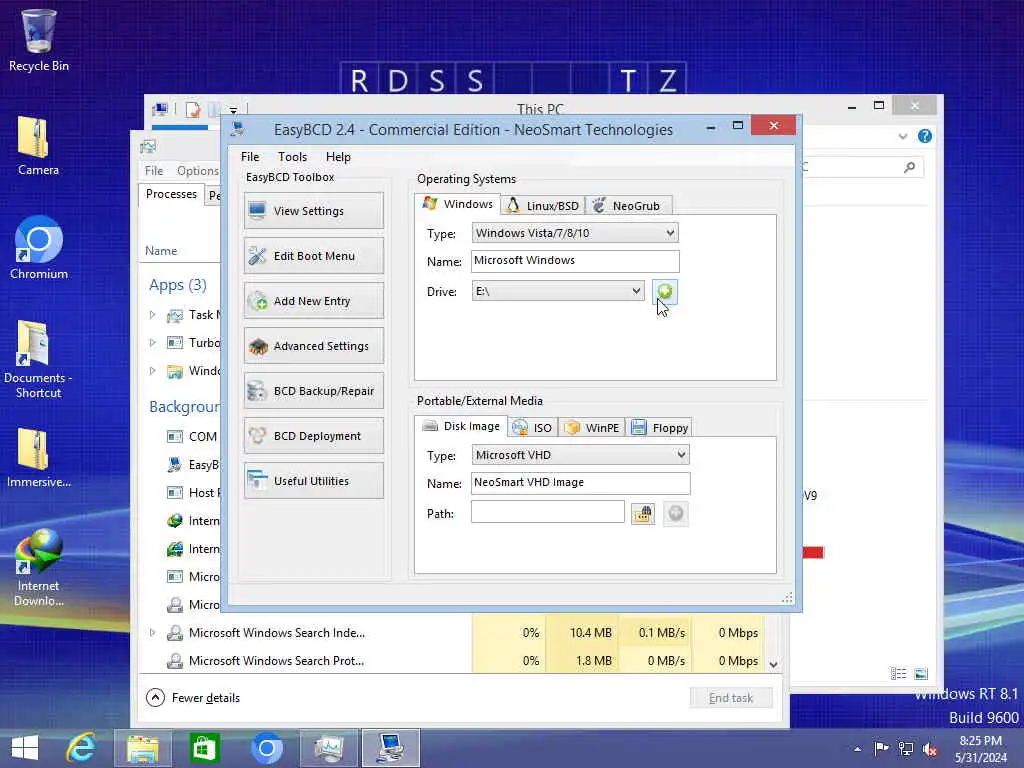This screenshot has height=768, width=1024.
Task: Click the Windows Start button
Action: pyautogui.click(x=25, y=748)
